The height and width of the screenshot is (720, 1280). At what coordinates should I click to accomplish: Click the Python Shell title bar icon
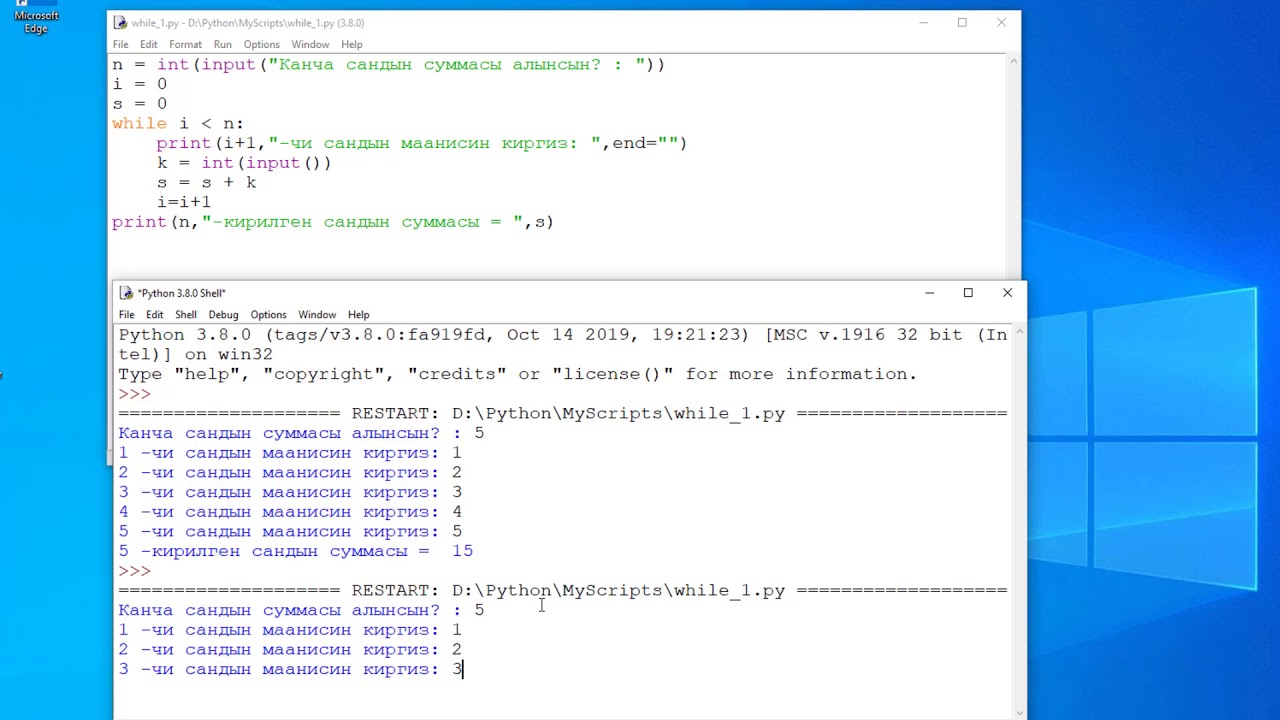(x=126, y=293)
